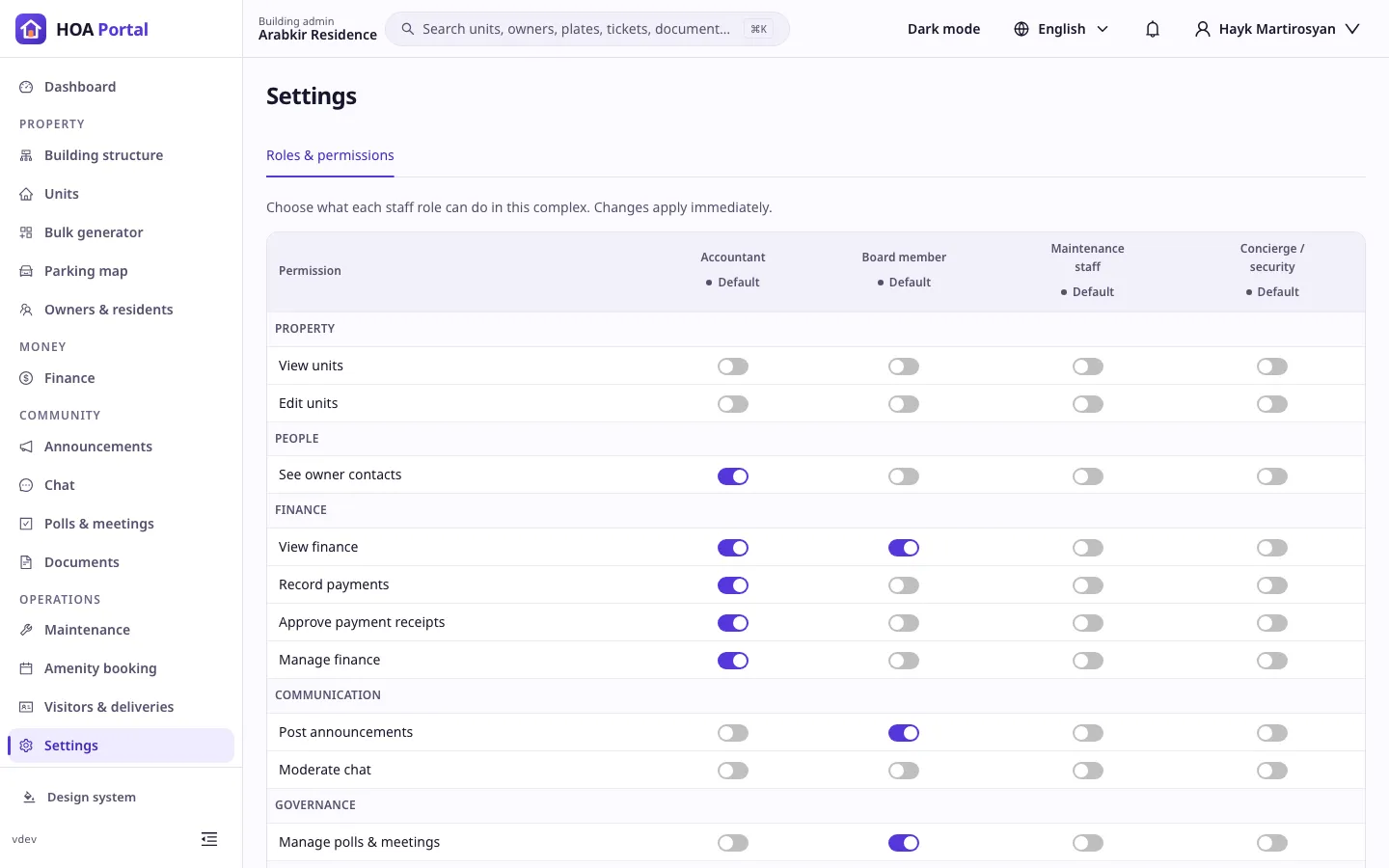Open notifications bell

pyautogui.click(x=1153, y=29)
